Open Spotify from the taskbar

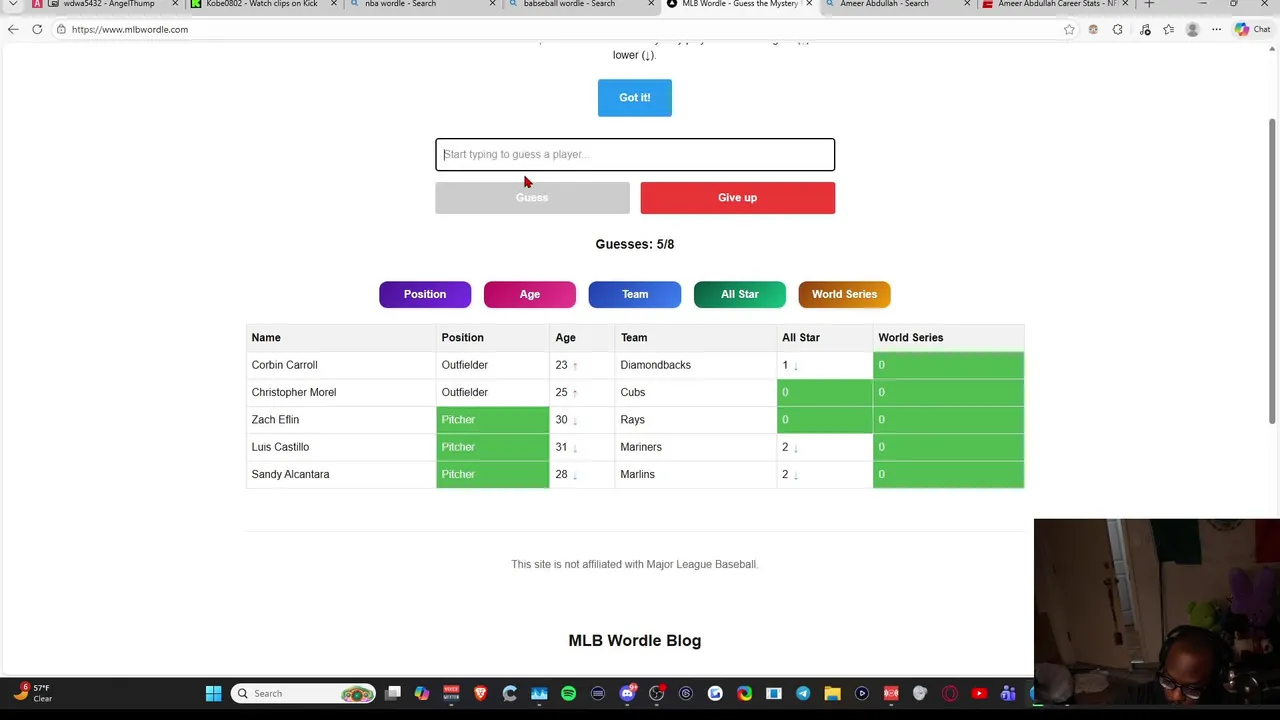(x=569, y=693)
